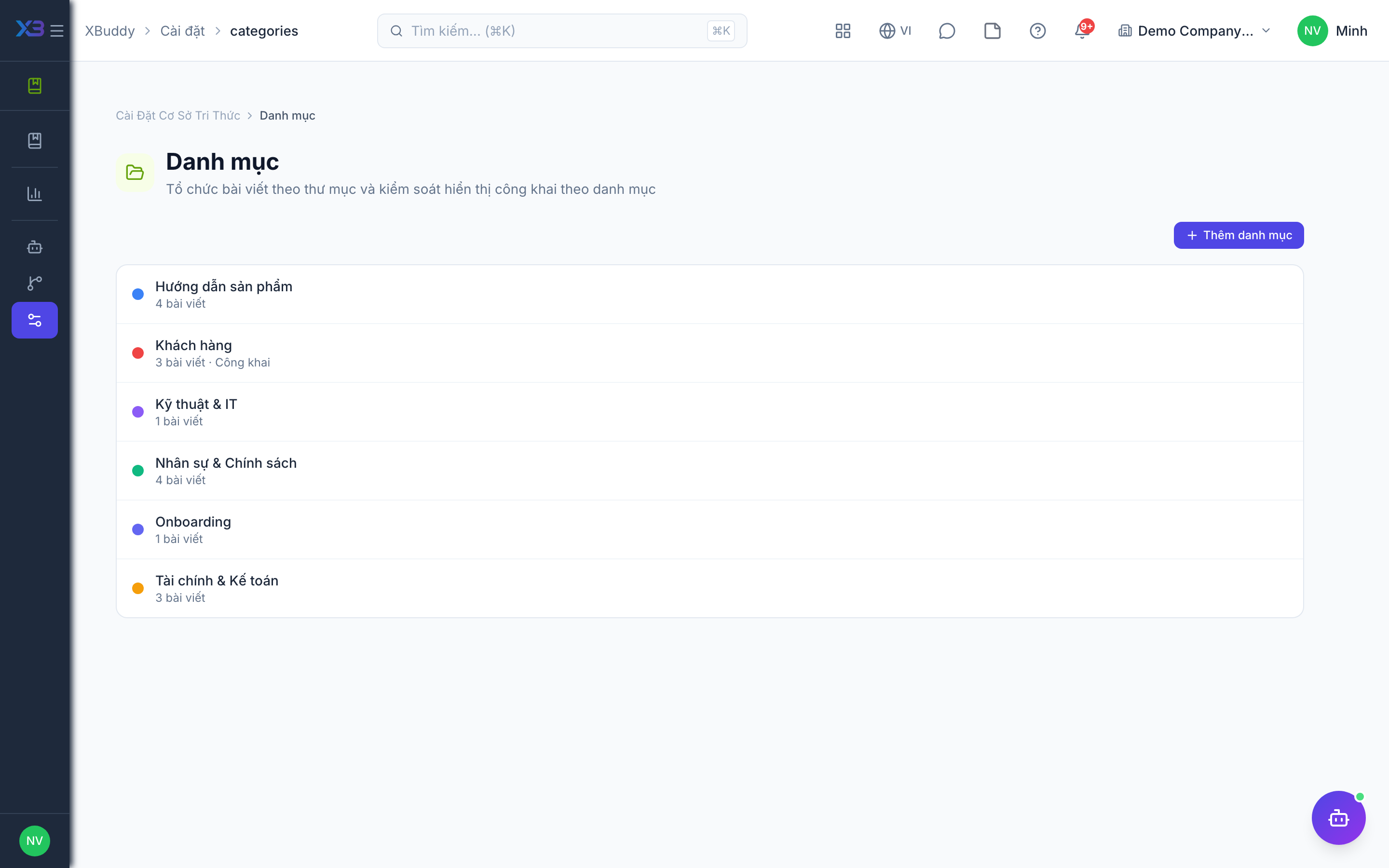Open the articles book icon in sidebar

[x=34, y=141]
